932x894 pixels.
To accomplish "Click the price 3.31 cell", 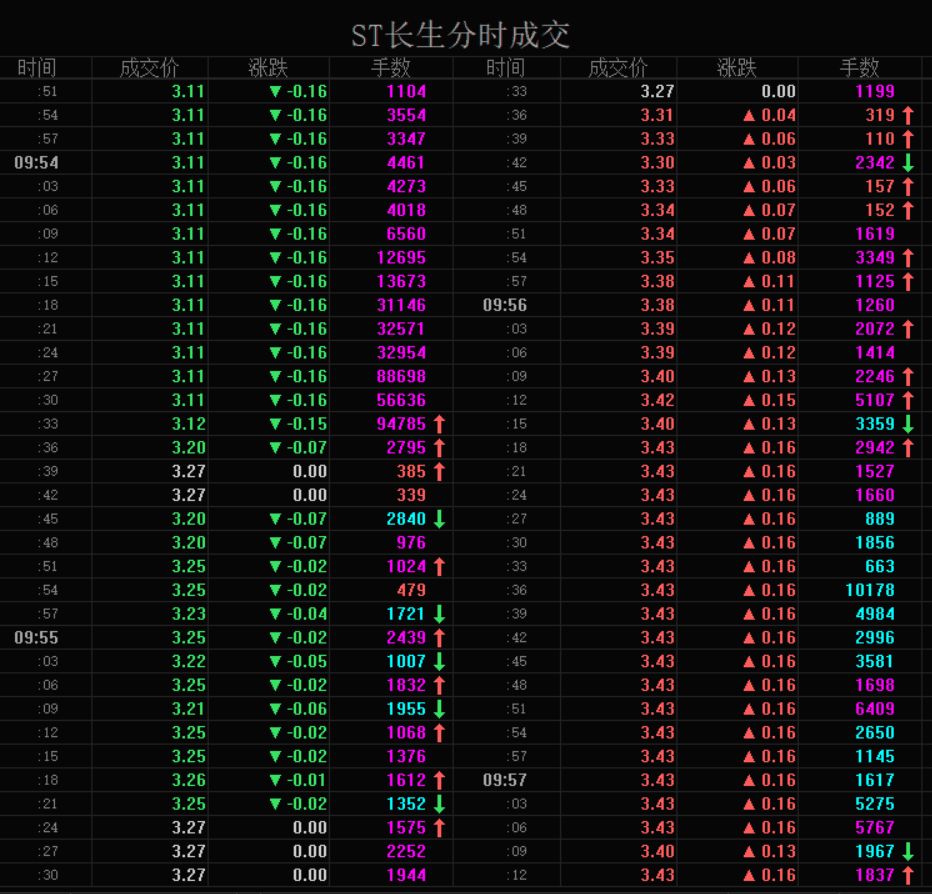I will pos(657,115).
